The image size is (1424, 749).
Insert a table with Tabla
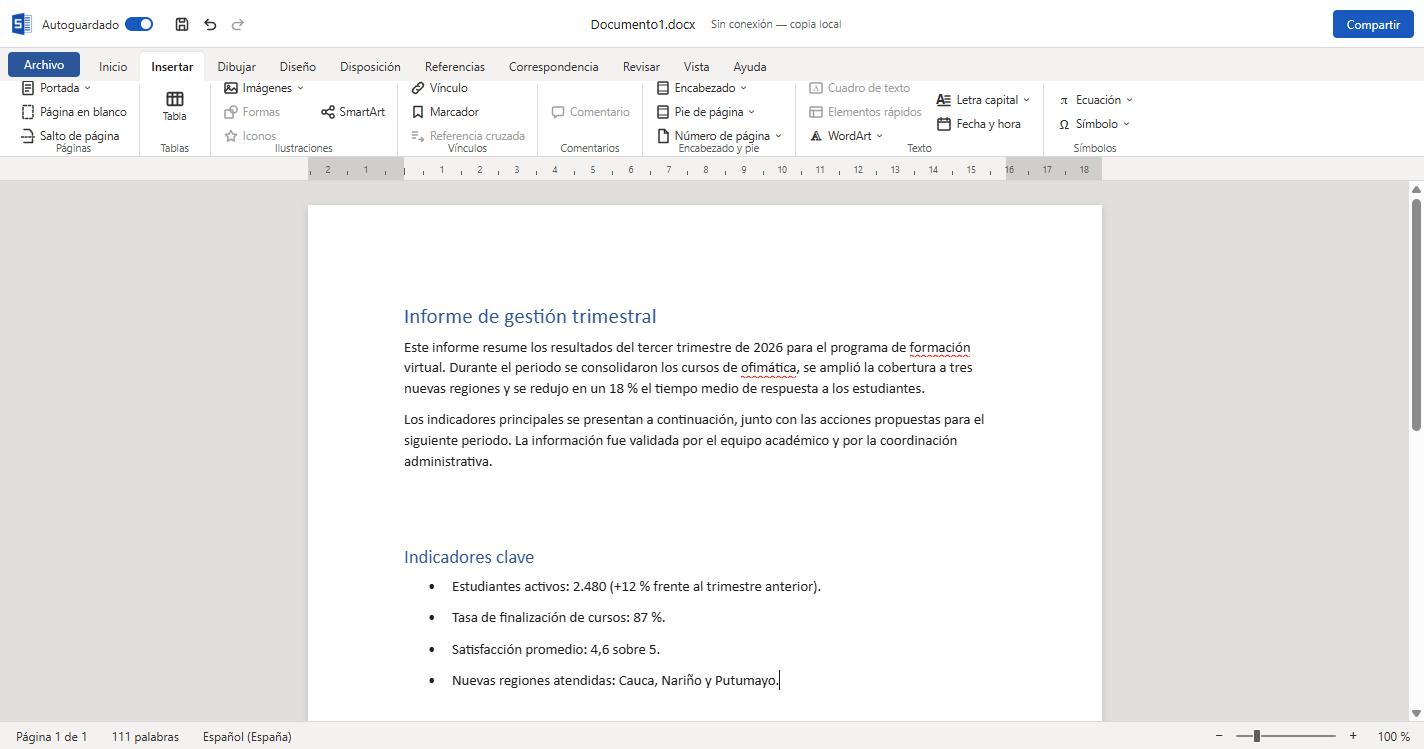175,106
